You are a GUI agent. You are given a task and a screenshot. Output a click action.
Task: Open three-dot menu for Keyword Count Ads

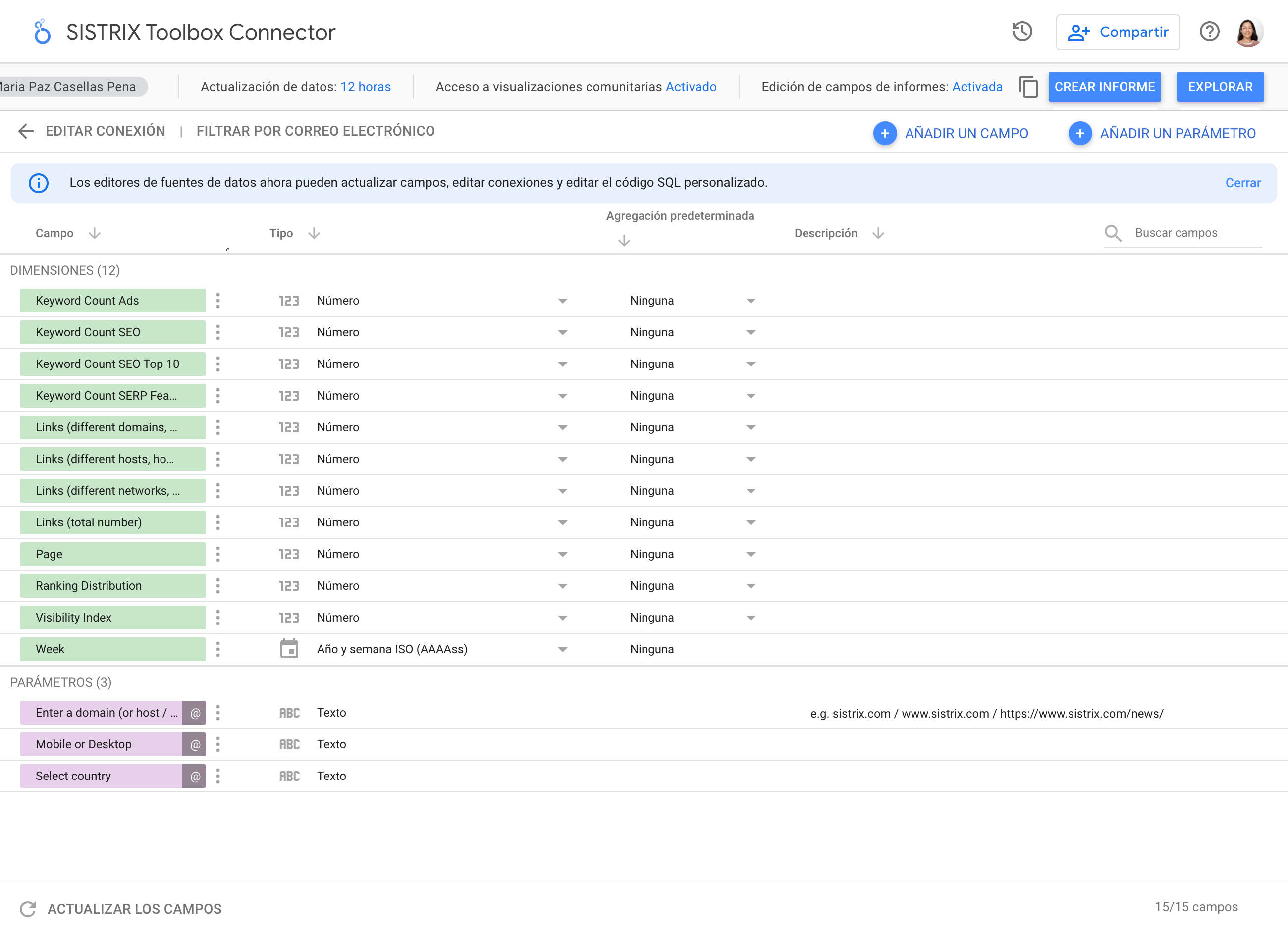tap(218, 301)
